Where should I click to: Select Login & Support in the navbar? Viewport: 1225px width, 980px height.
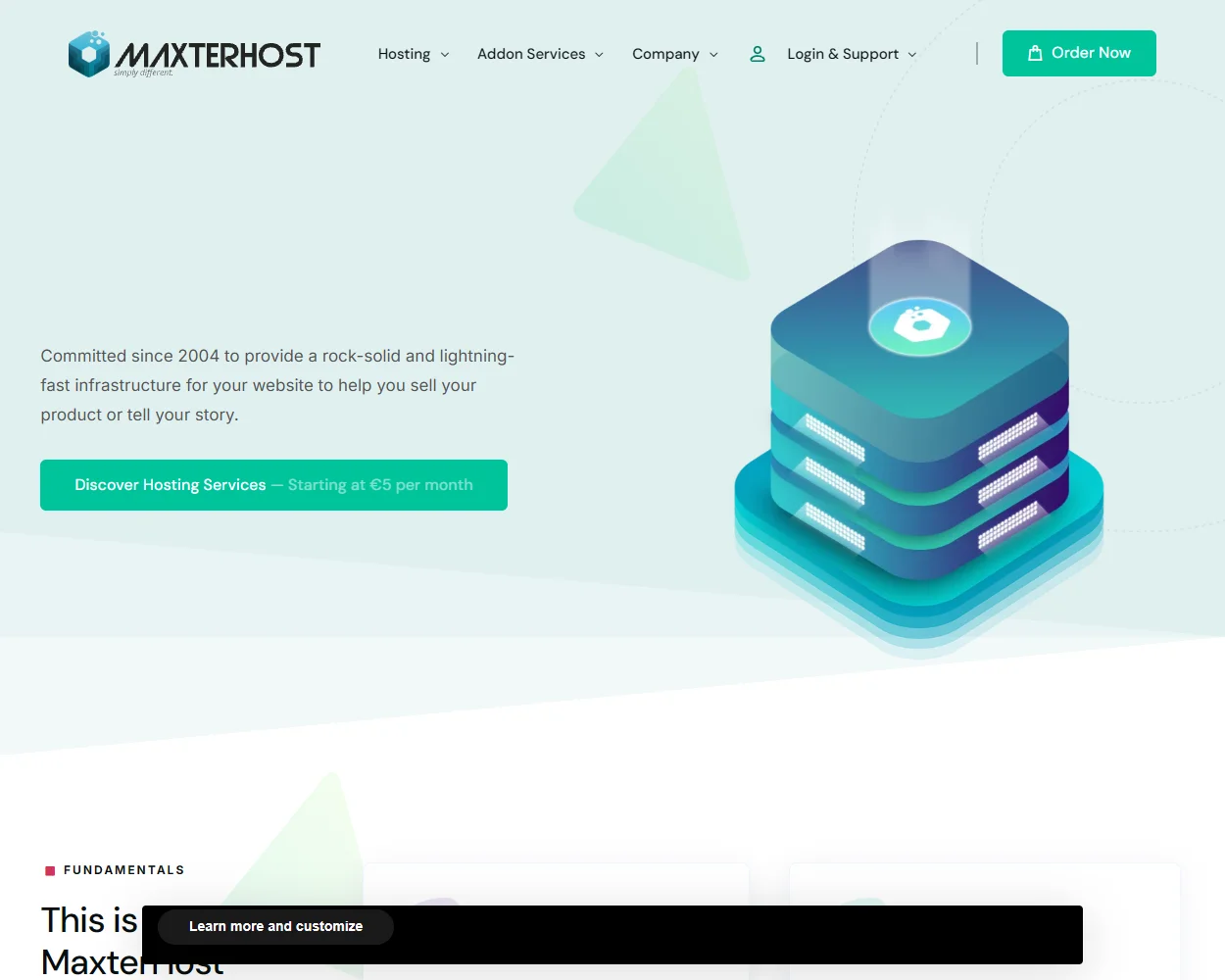(843, 54)
